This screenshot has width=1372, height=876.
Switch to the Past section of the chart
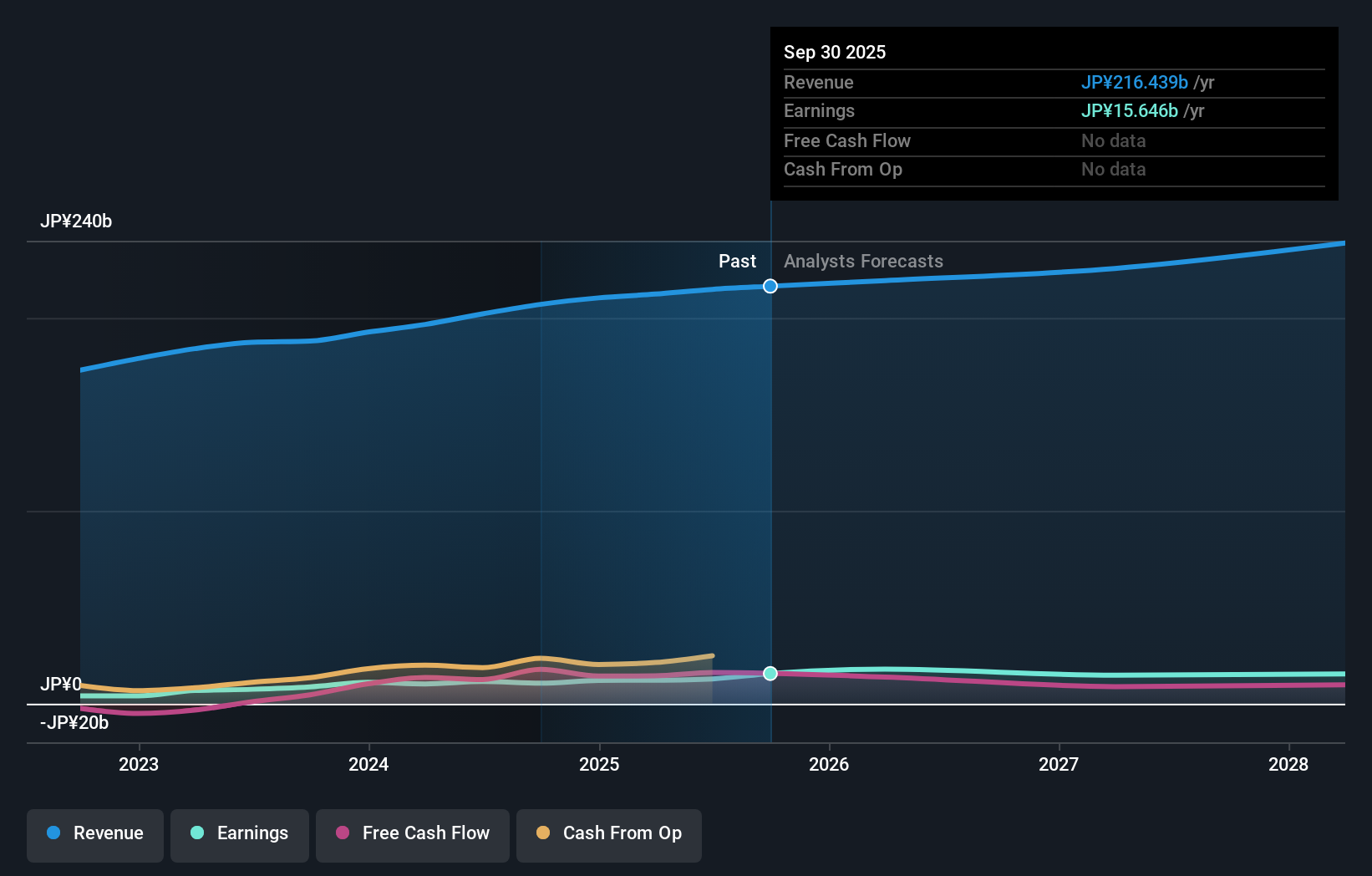point(737,261)
